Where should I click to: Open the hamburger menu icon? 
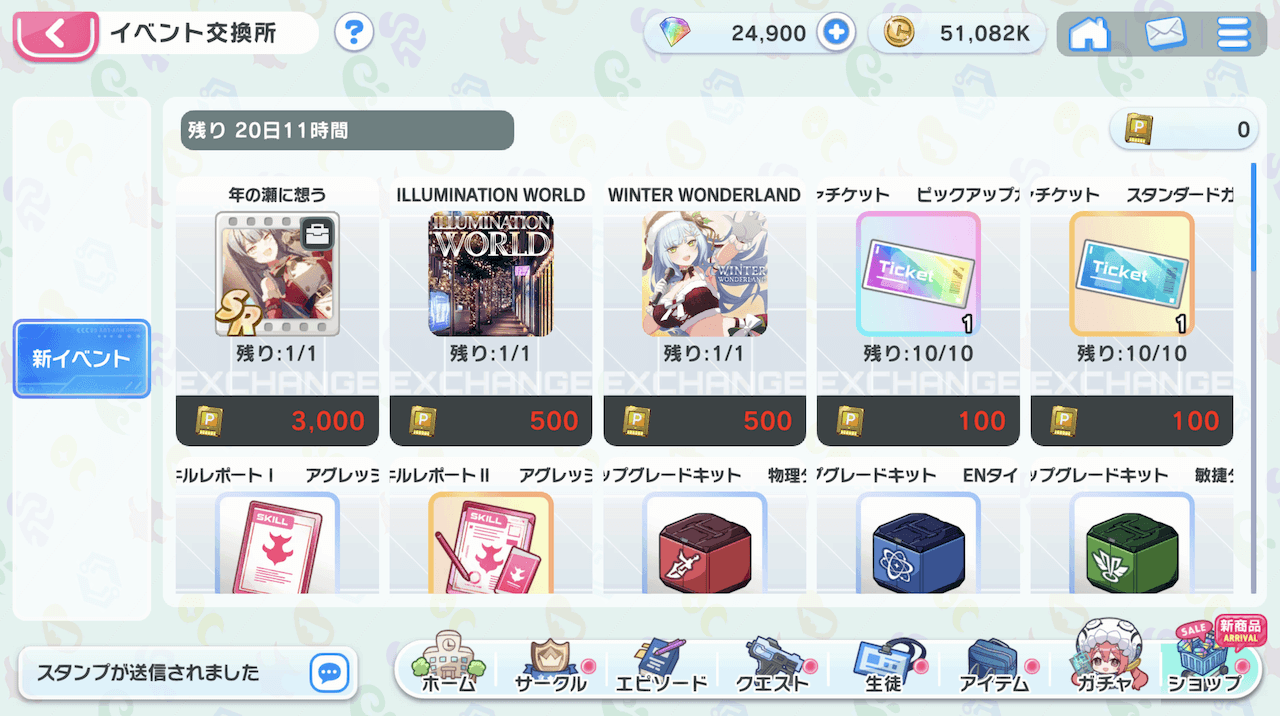coord(1234,34)
